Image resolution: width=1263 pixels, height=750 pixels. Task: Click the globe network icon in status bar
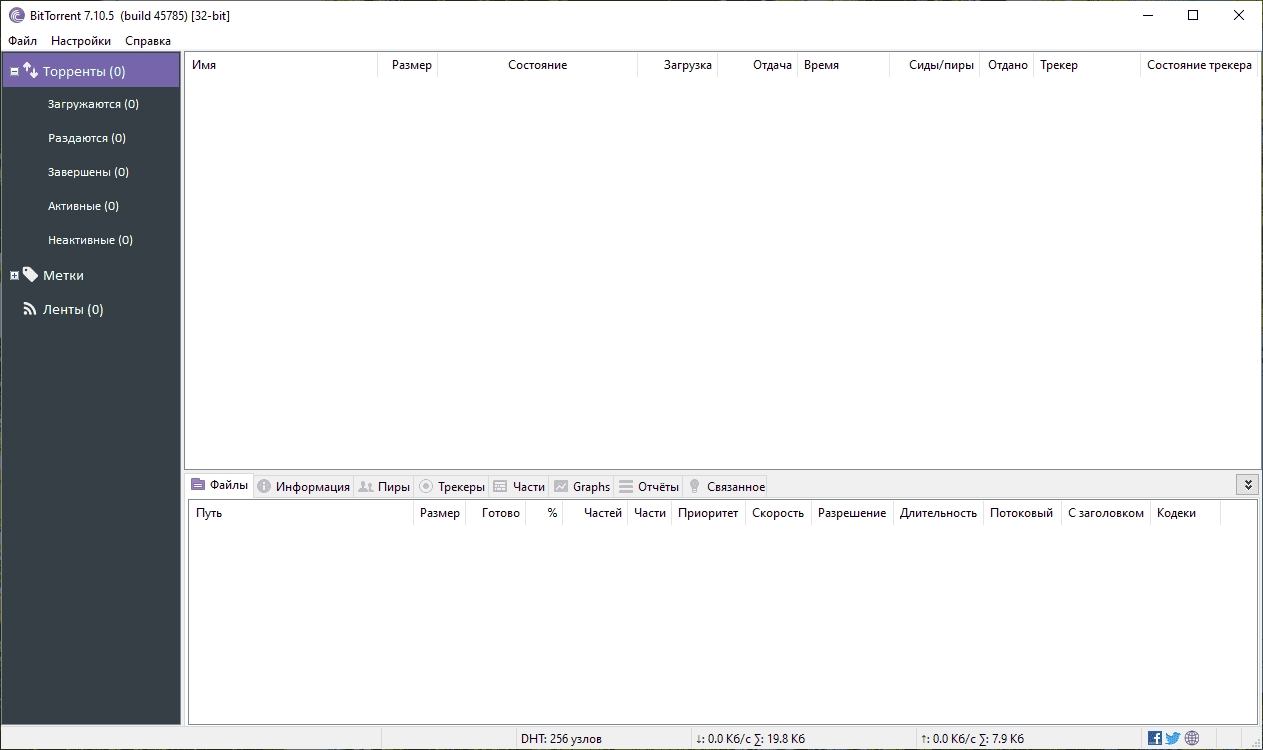pos(1192,739)
